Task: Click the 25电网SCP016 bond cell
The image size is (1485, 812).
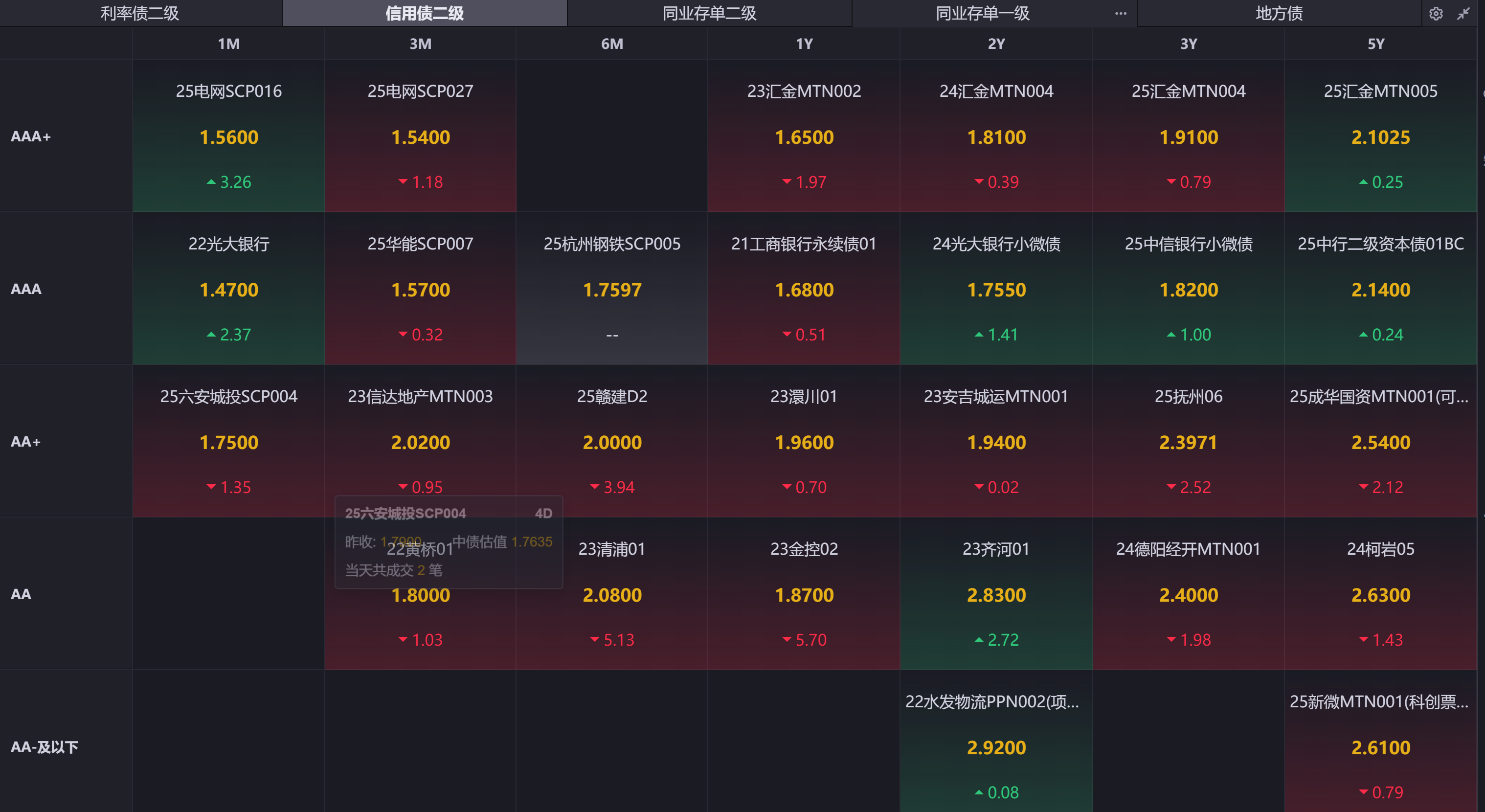Action: 228,136
